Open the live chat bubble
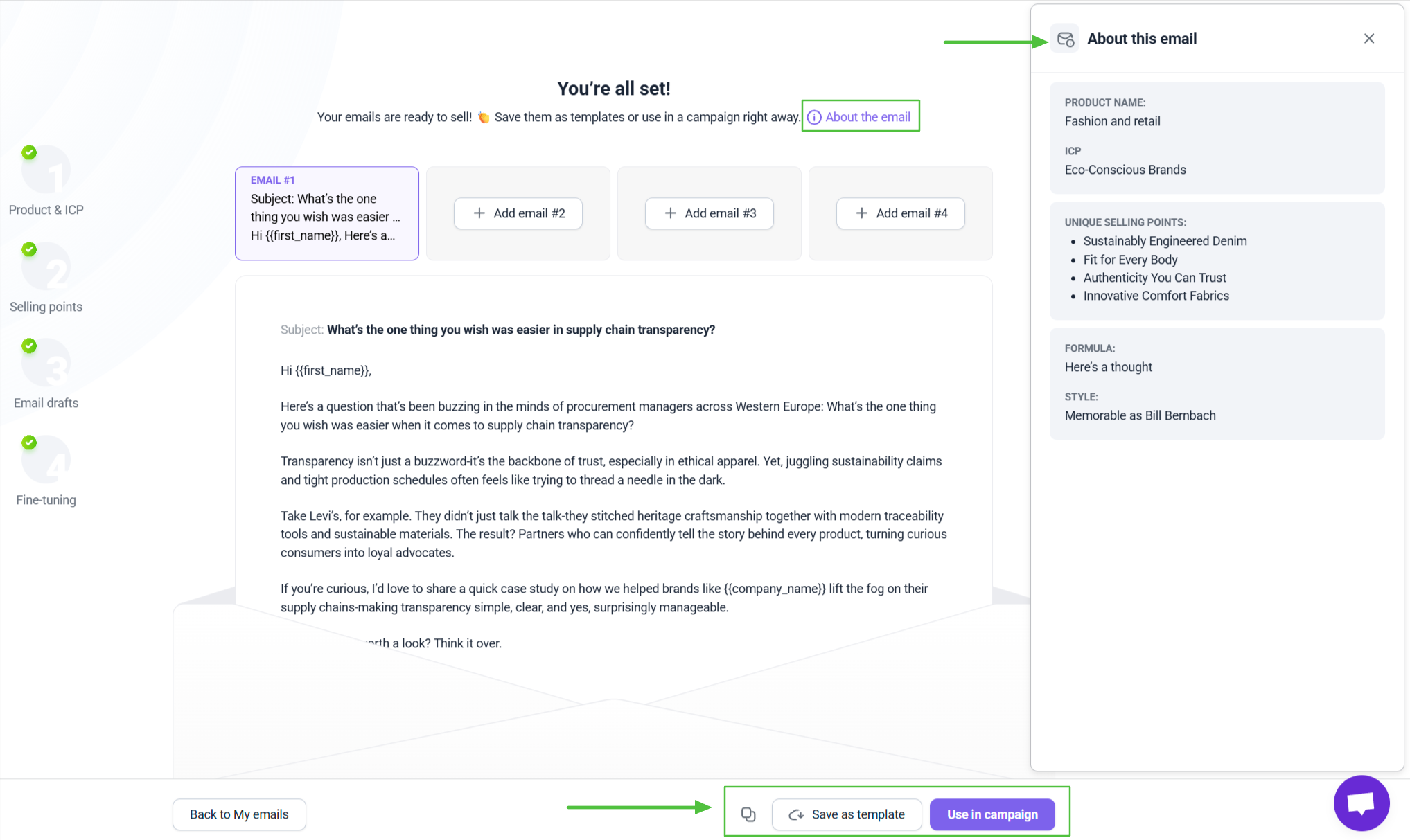Viewport: 1410px width, 840px height. click(1361, 803)
